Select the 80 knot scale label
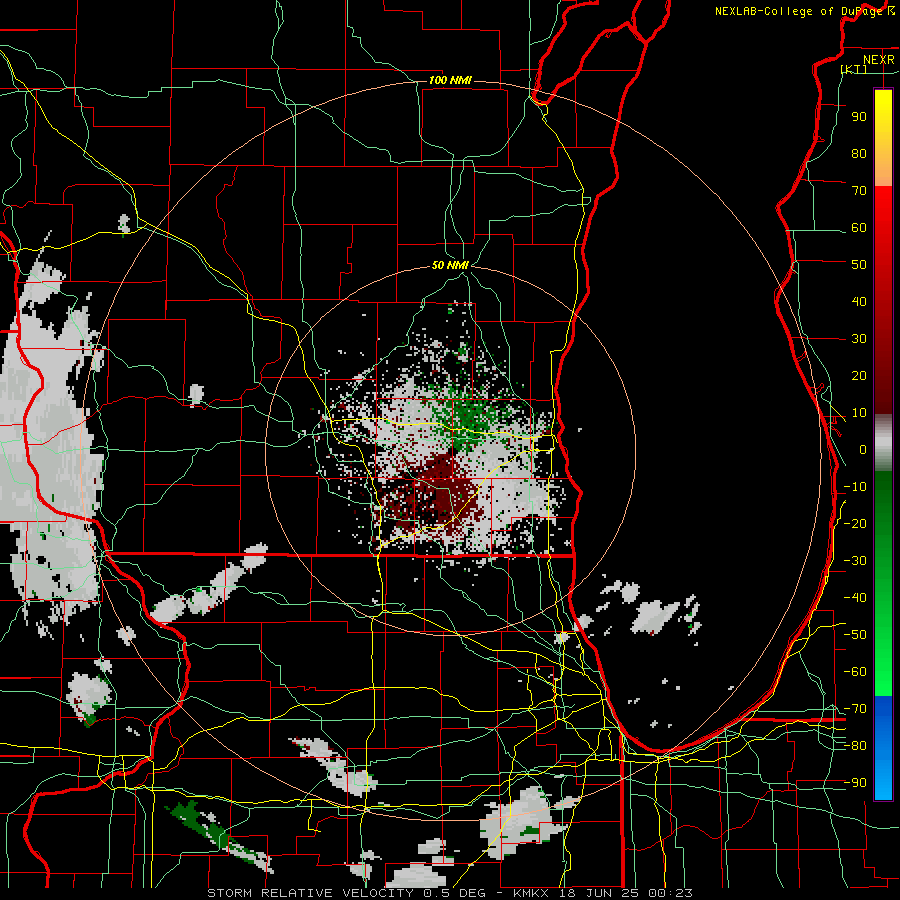Image resolution: width=900 pixels, height=900 pixels. click(x=859, y=154)
